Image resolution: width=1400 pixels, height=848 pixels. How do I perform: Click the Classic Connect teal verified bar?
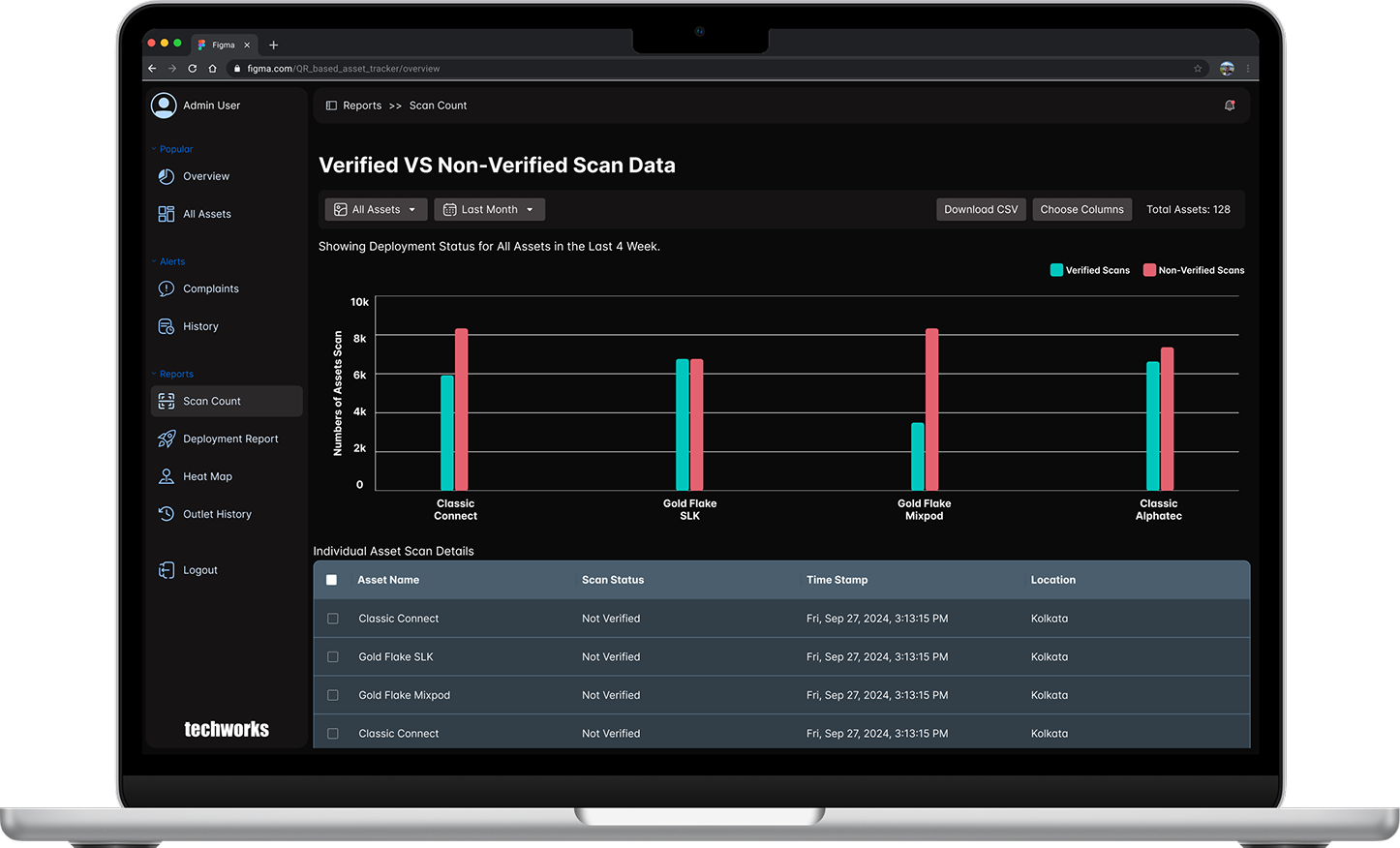447,433
